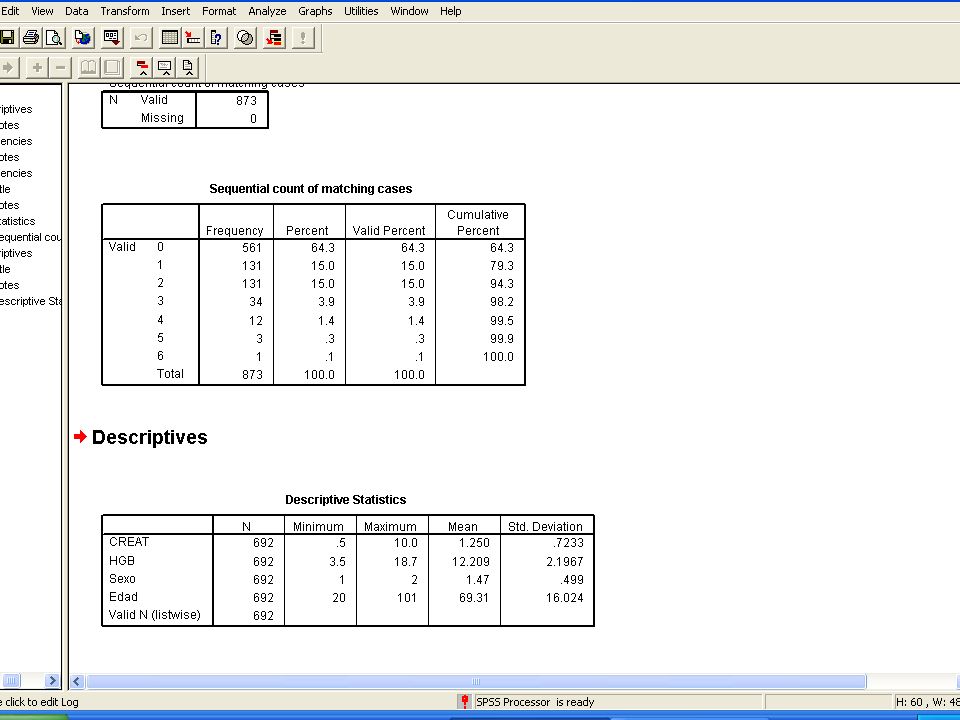Click 'Cumulative Percent' column header
The width and height of the screenshot is (960, 720).
(x=478, y=222)
